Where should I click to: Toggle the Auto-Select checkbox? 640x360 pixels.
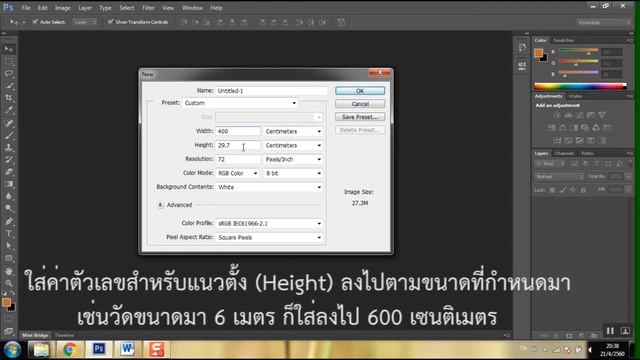pos(35,21)
